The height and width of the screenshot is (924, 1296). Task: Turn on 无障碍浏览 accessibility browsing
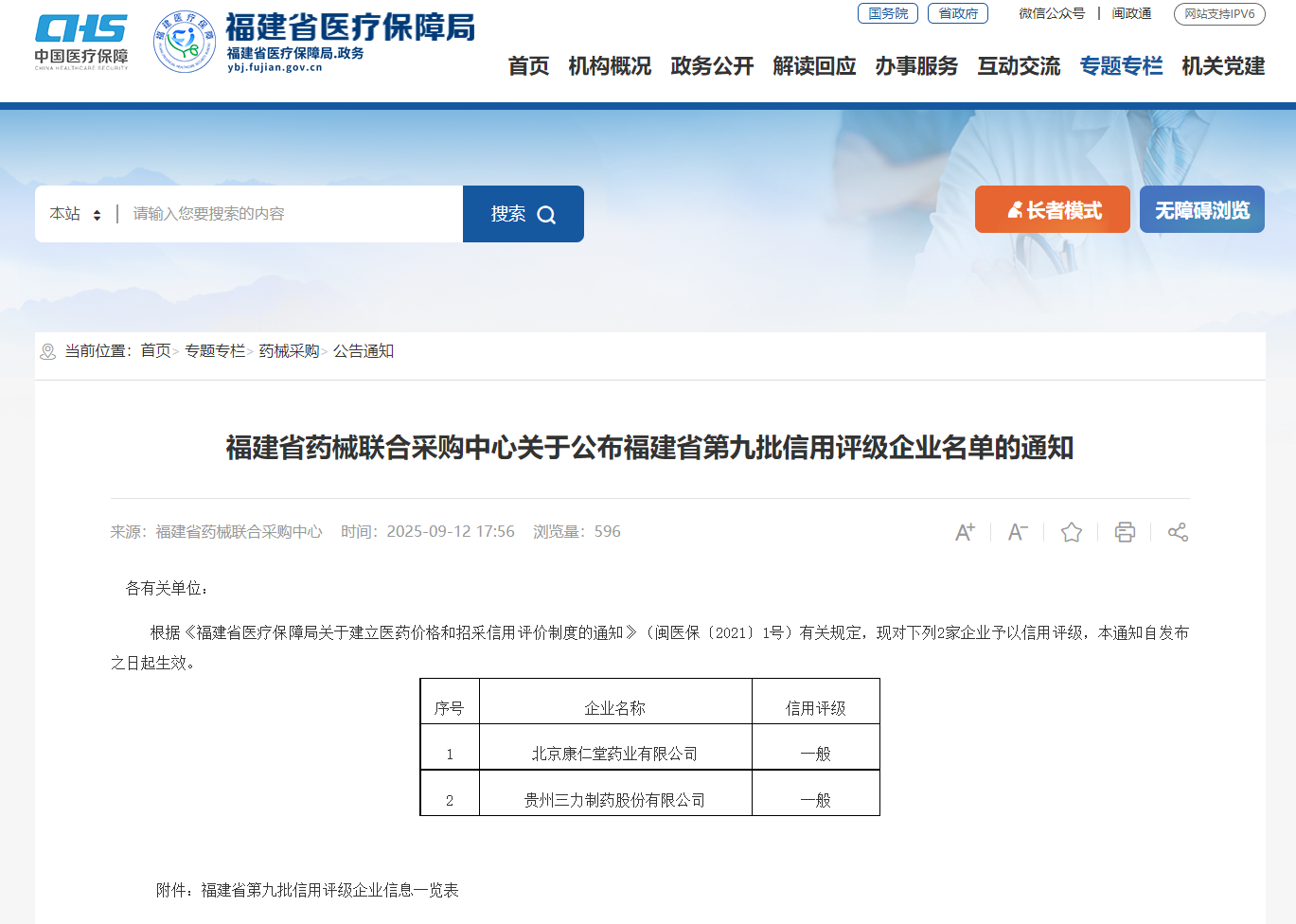[x=1201, y=210]
